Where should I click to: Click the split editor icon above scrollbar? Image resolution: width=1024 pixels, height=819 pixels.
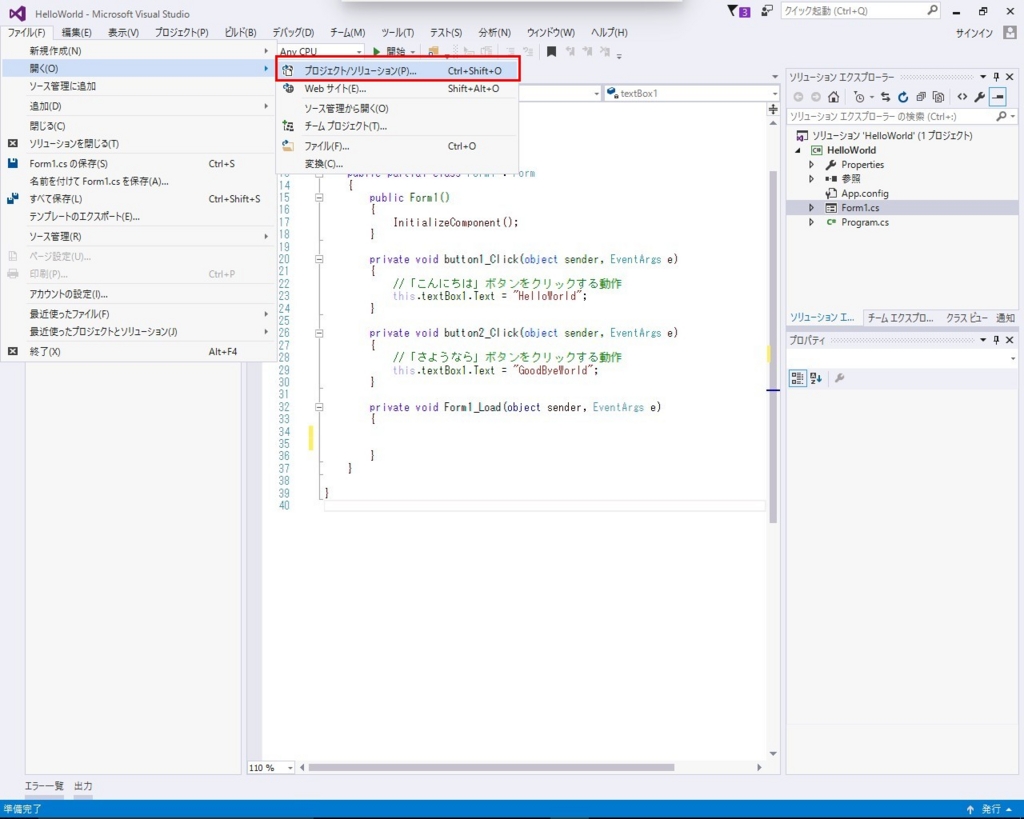pyautogui.click(x=773, y=109)
